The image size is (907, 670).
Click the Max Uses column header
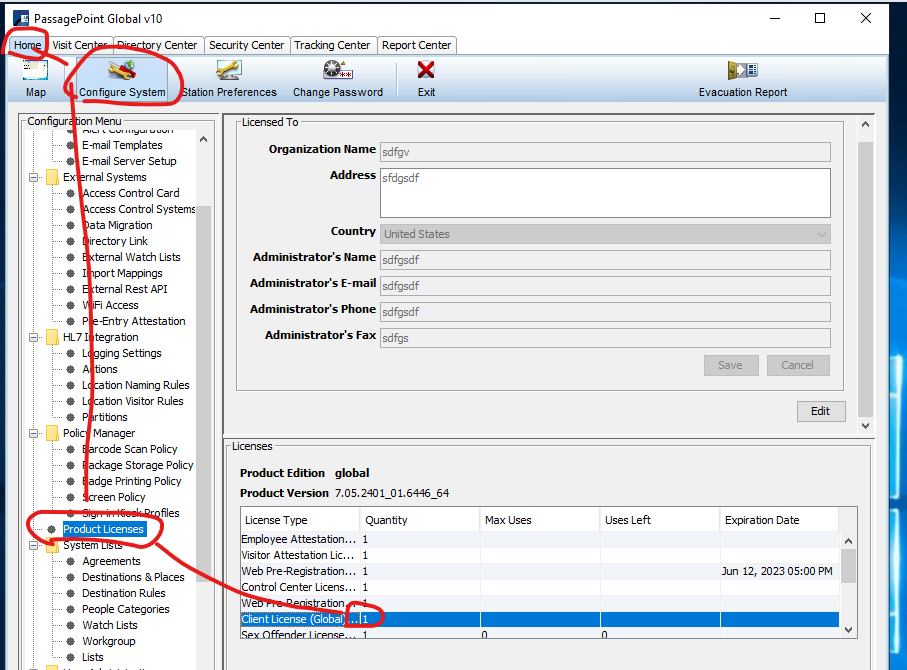click(x=540, y=520)
